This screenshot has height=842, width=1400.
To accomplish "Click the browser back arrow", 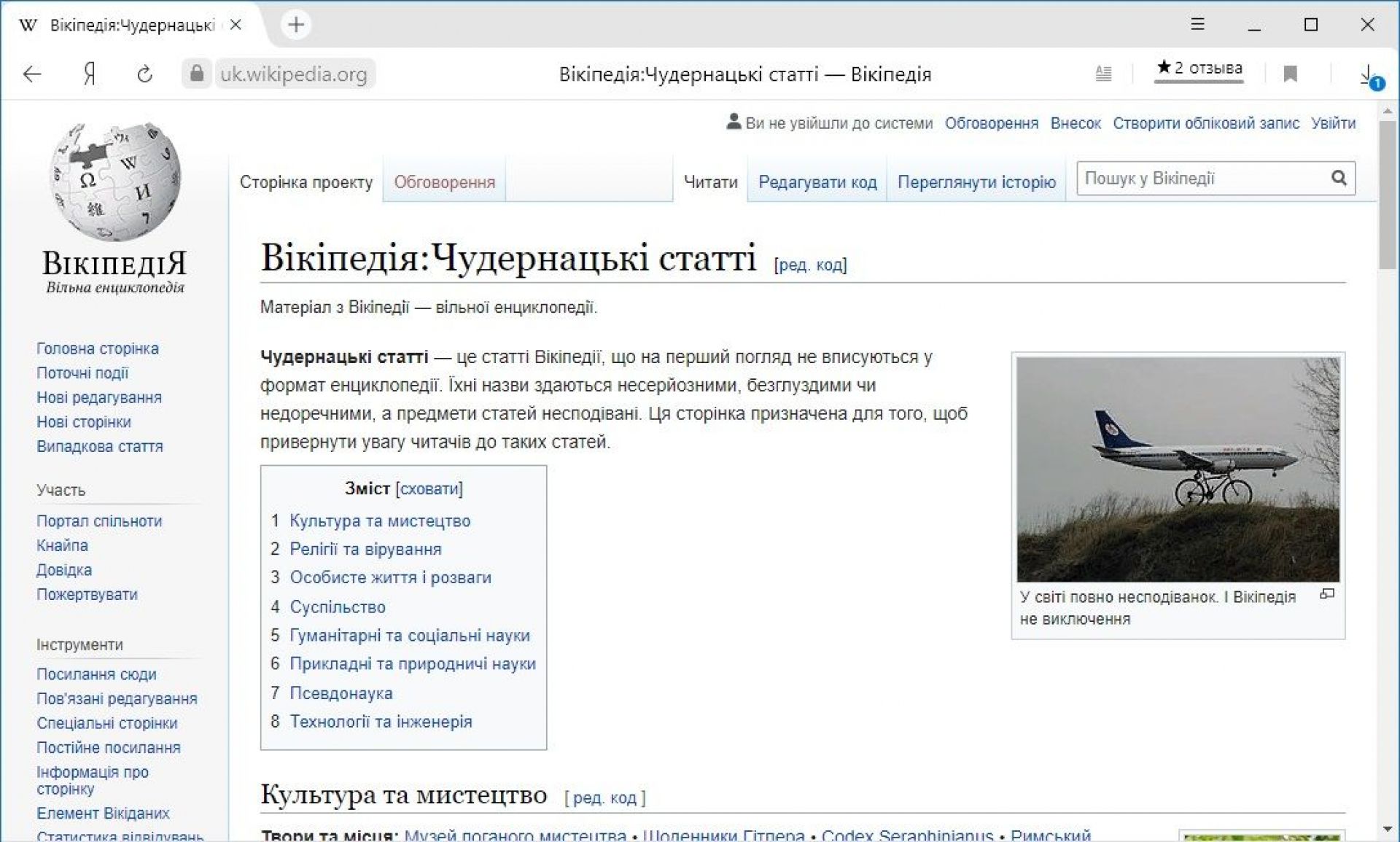I will pos(32,74).
